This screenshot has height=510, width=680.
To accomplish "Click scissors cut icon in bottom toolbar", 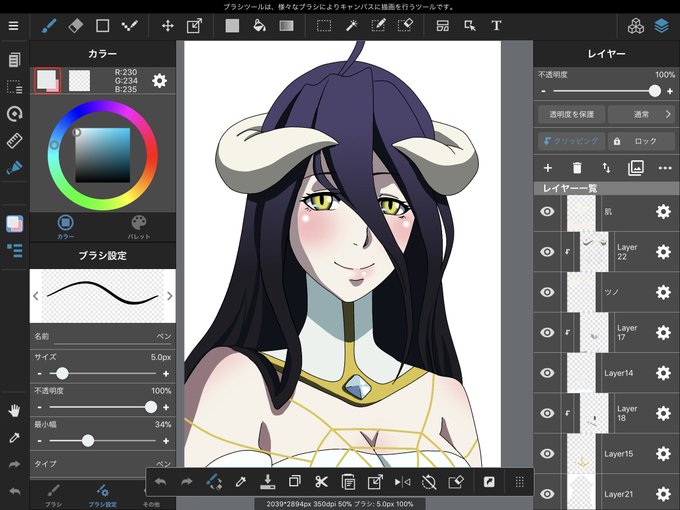I will 321,482.
